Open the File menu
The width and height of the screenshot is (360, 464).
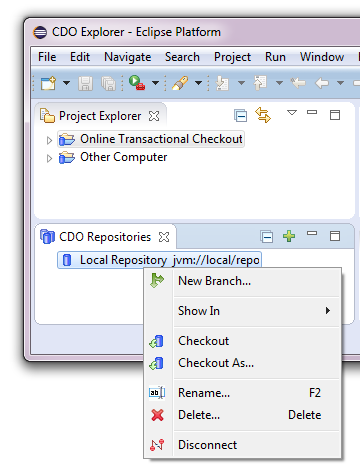tap(47, 57)
